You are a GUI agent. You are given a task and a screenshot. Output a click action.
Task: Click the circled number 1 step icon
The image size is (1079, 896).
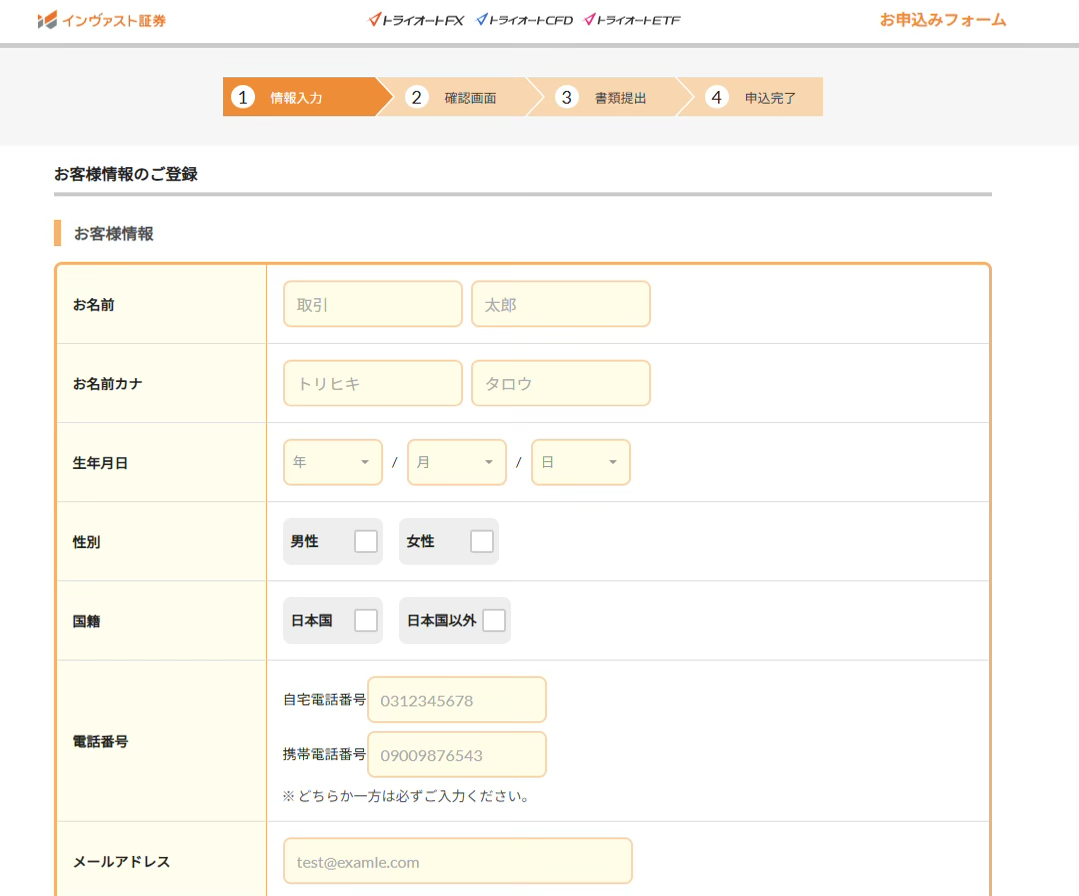click(245, 97)
